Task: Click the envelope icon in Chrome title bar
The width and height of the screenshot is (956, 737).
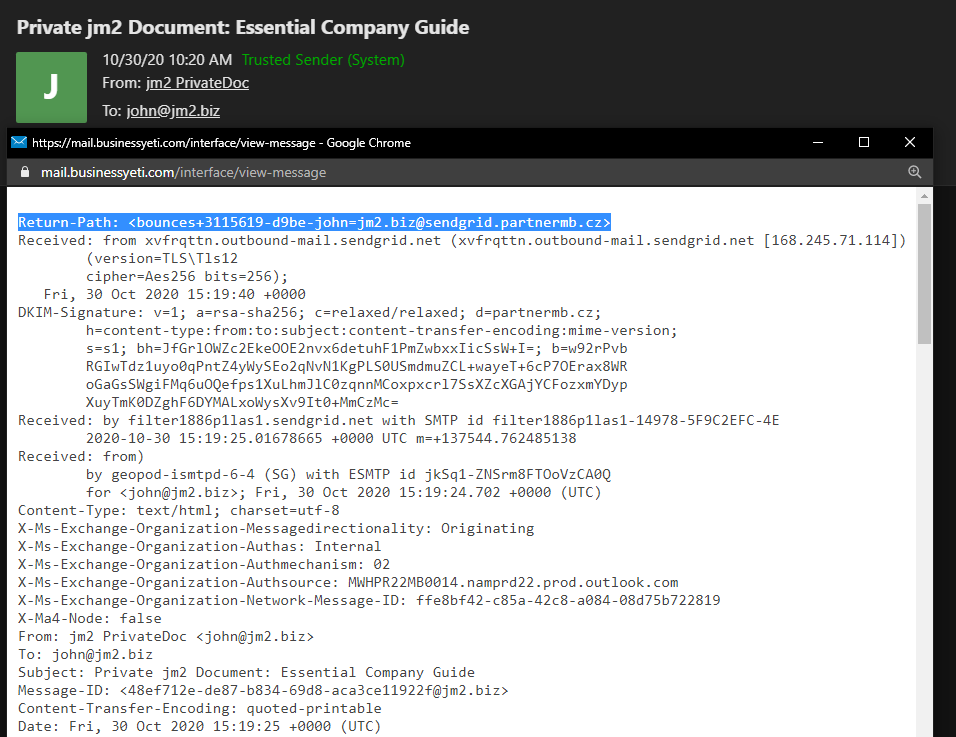Action: point(18,143)
